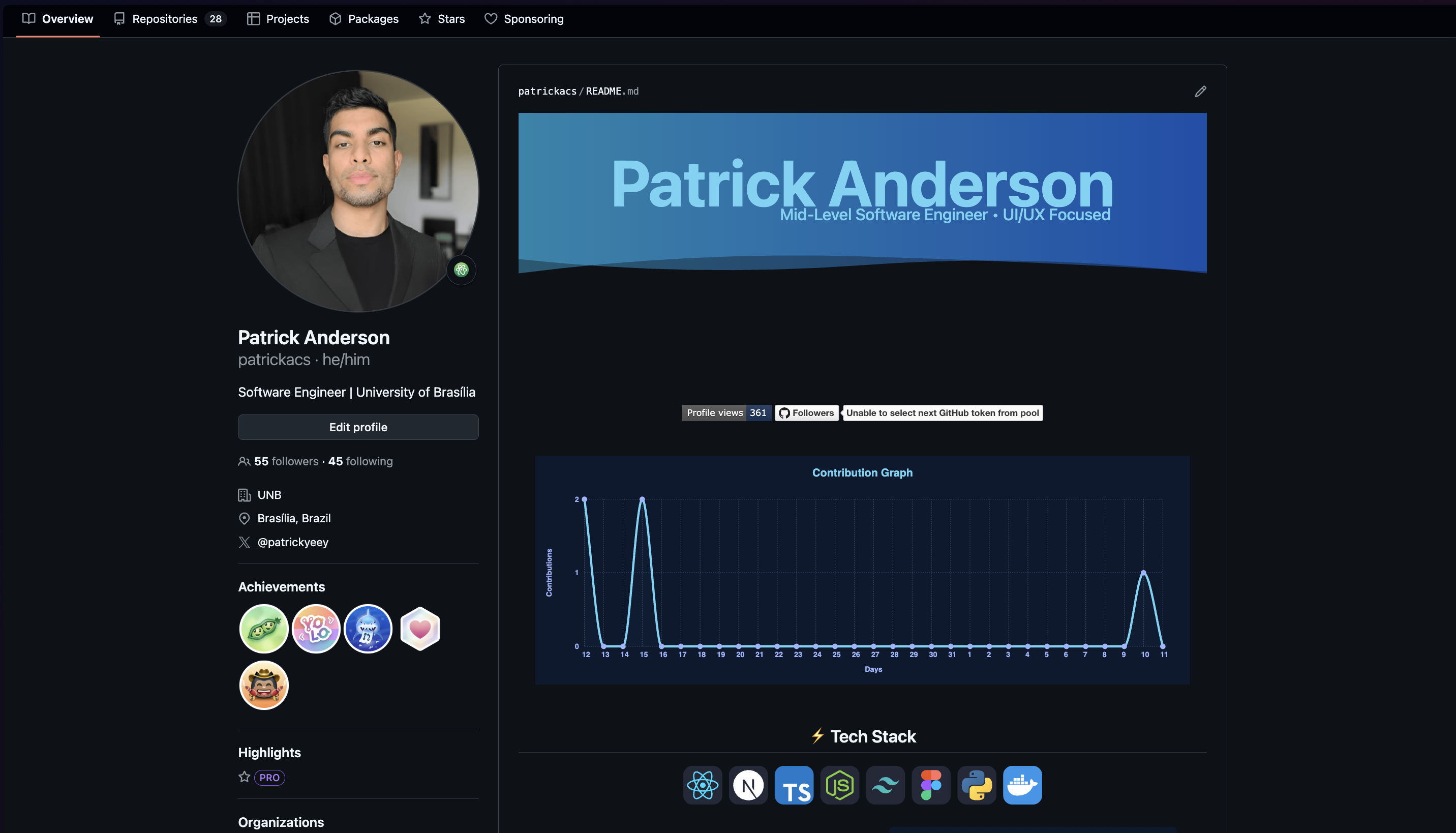Open the @patrickyeey X profile link
Screen dimensions: 1456x833
[x=293, y=542]
